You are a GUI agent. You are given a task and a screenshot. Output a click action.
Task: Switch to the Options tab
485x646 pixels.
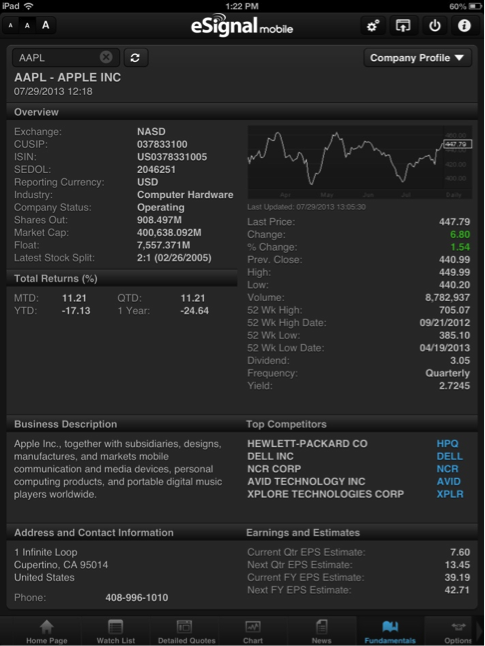(458, 632)
